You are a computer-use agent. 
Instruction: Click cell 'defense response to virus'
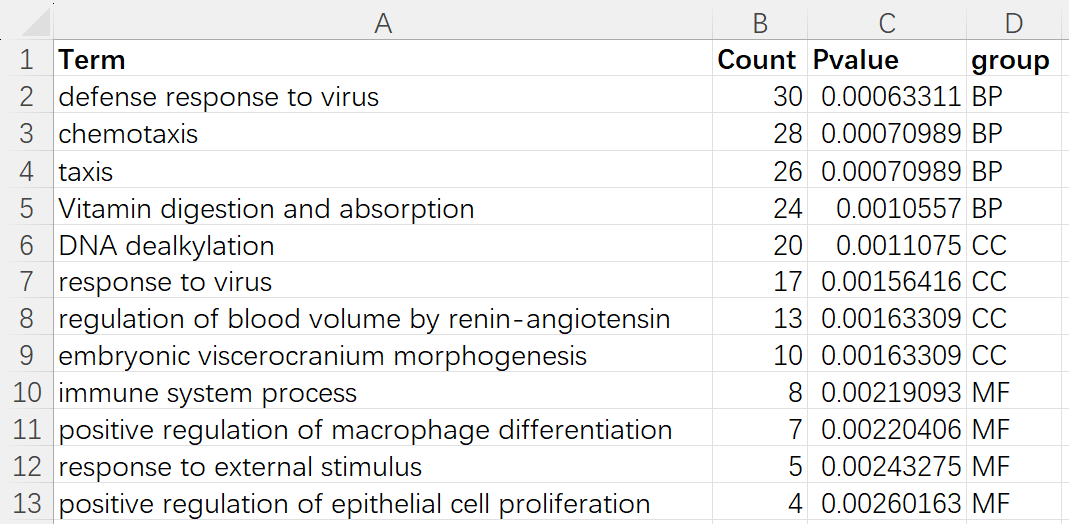[382, 97]
